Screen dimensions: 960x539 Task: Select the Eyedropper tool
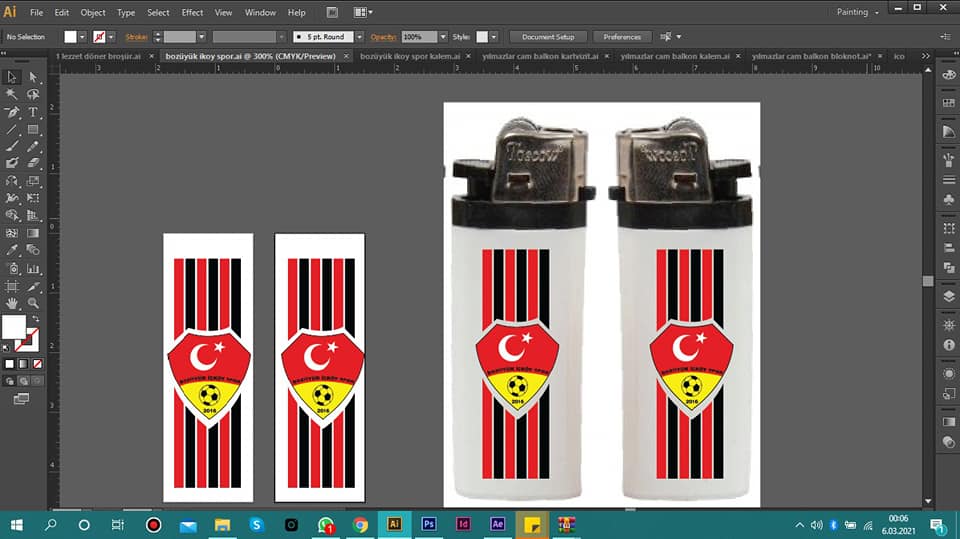(x=12, y=251)
